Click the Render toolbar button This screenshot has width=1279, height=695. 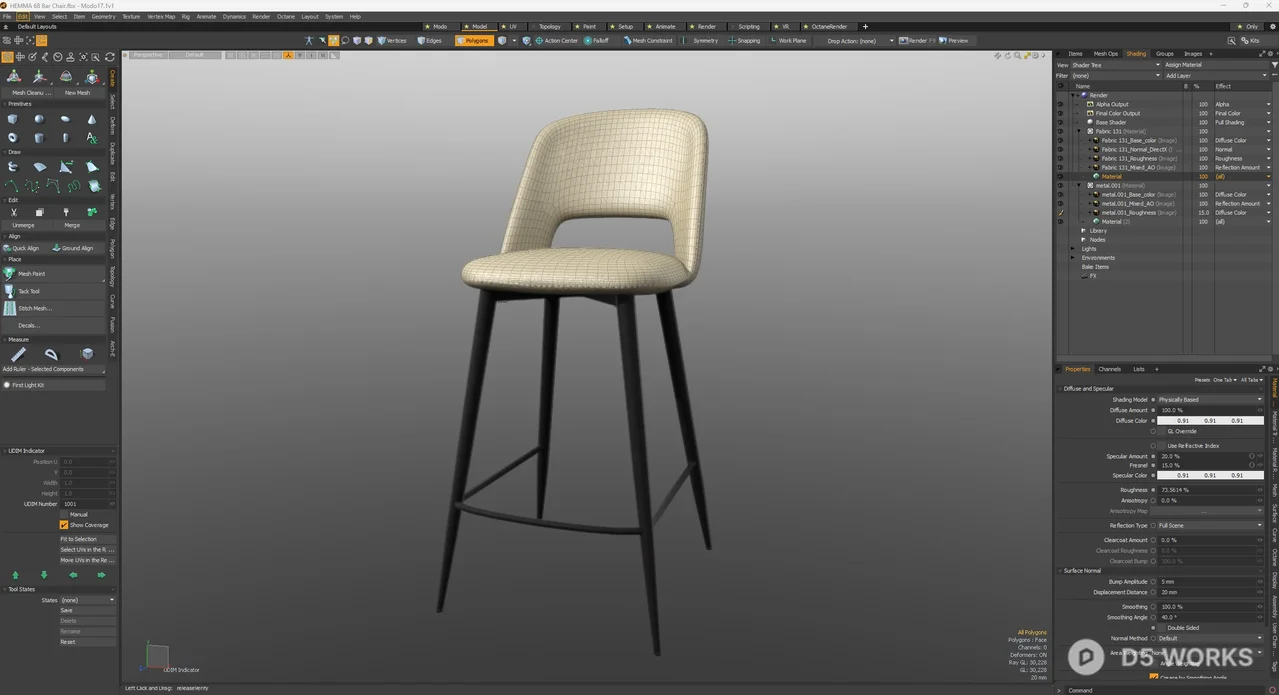916,41
